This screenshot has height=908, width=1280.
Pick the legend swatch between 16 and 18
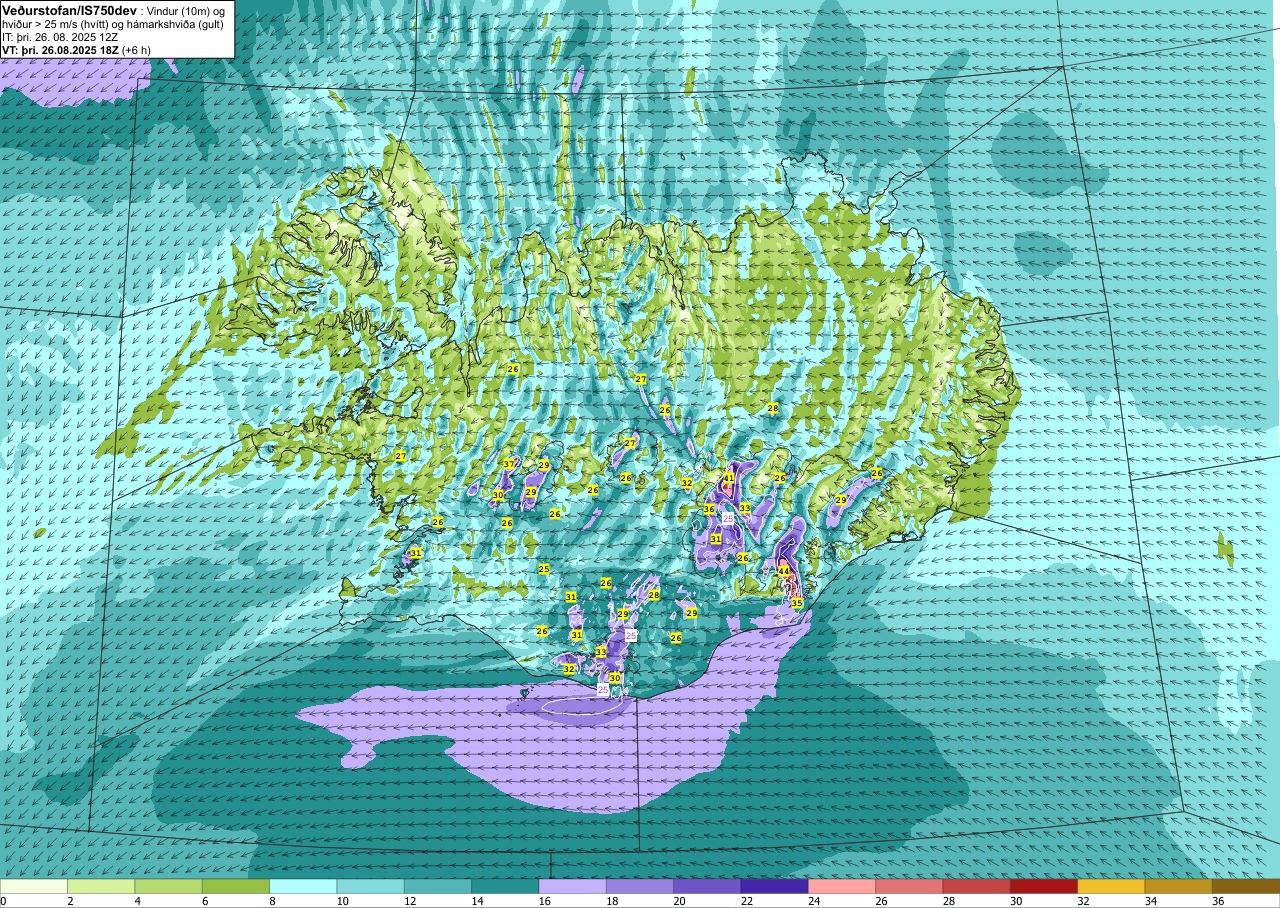(x=572, y=886)
